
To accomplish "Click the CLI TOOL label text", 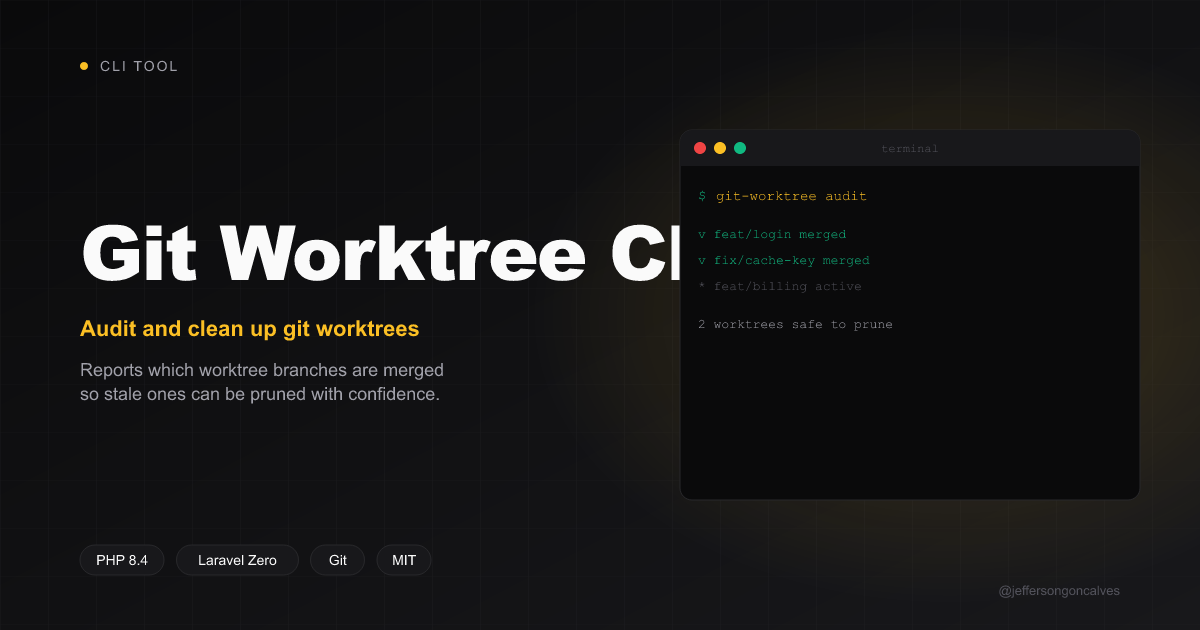I will coord(138,66).
